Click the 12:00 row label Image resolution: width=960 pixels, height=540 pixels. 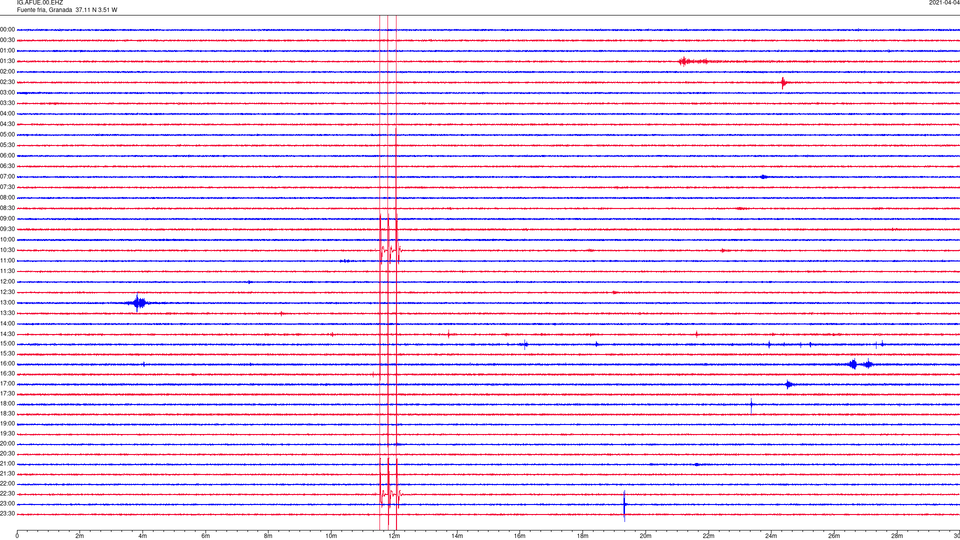click(x=8, y=282)
